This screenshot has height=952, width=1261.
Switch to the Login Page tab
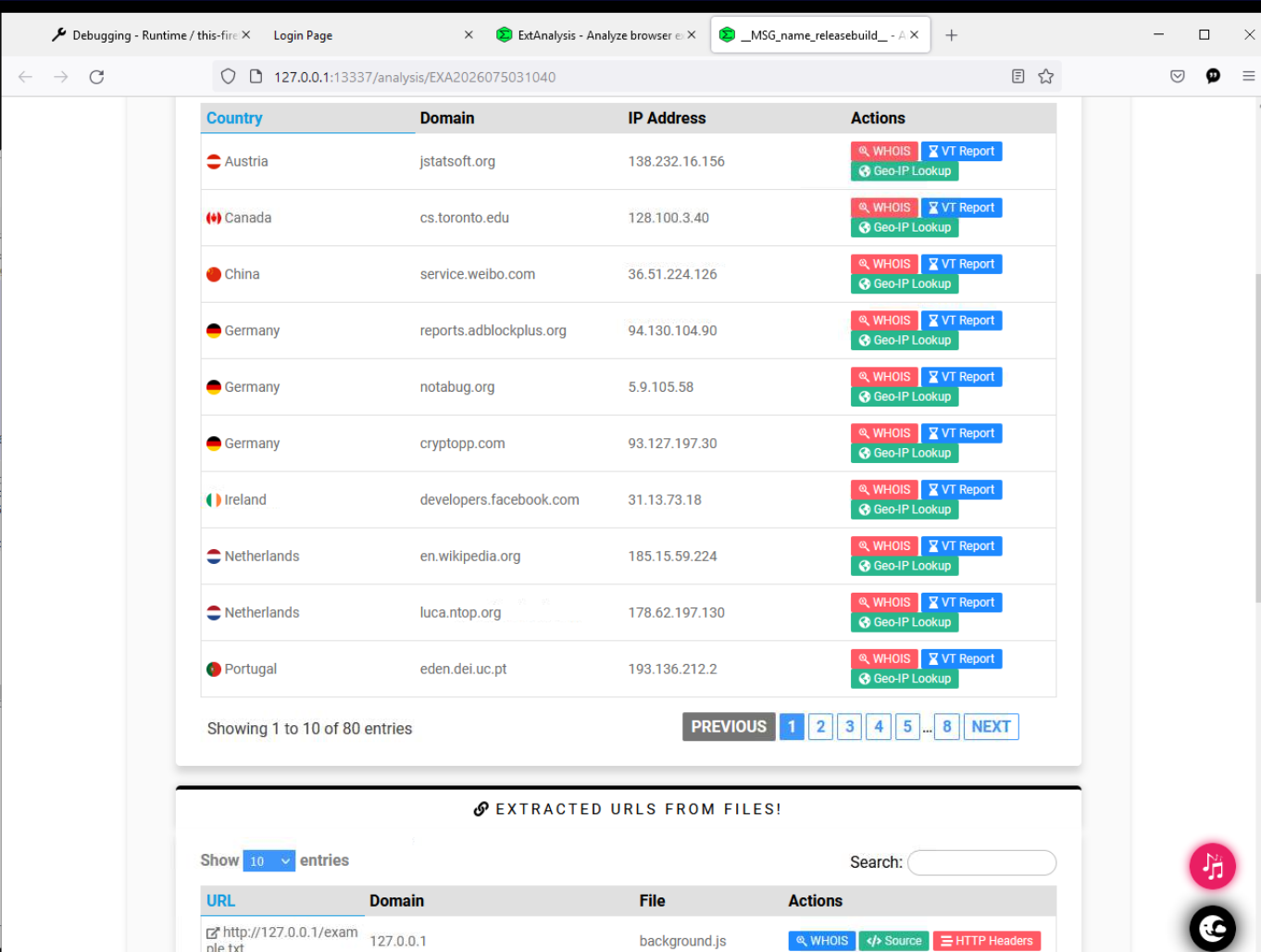(303, 35)
